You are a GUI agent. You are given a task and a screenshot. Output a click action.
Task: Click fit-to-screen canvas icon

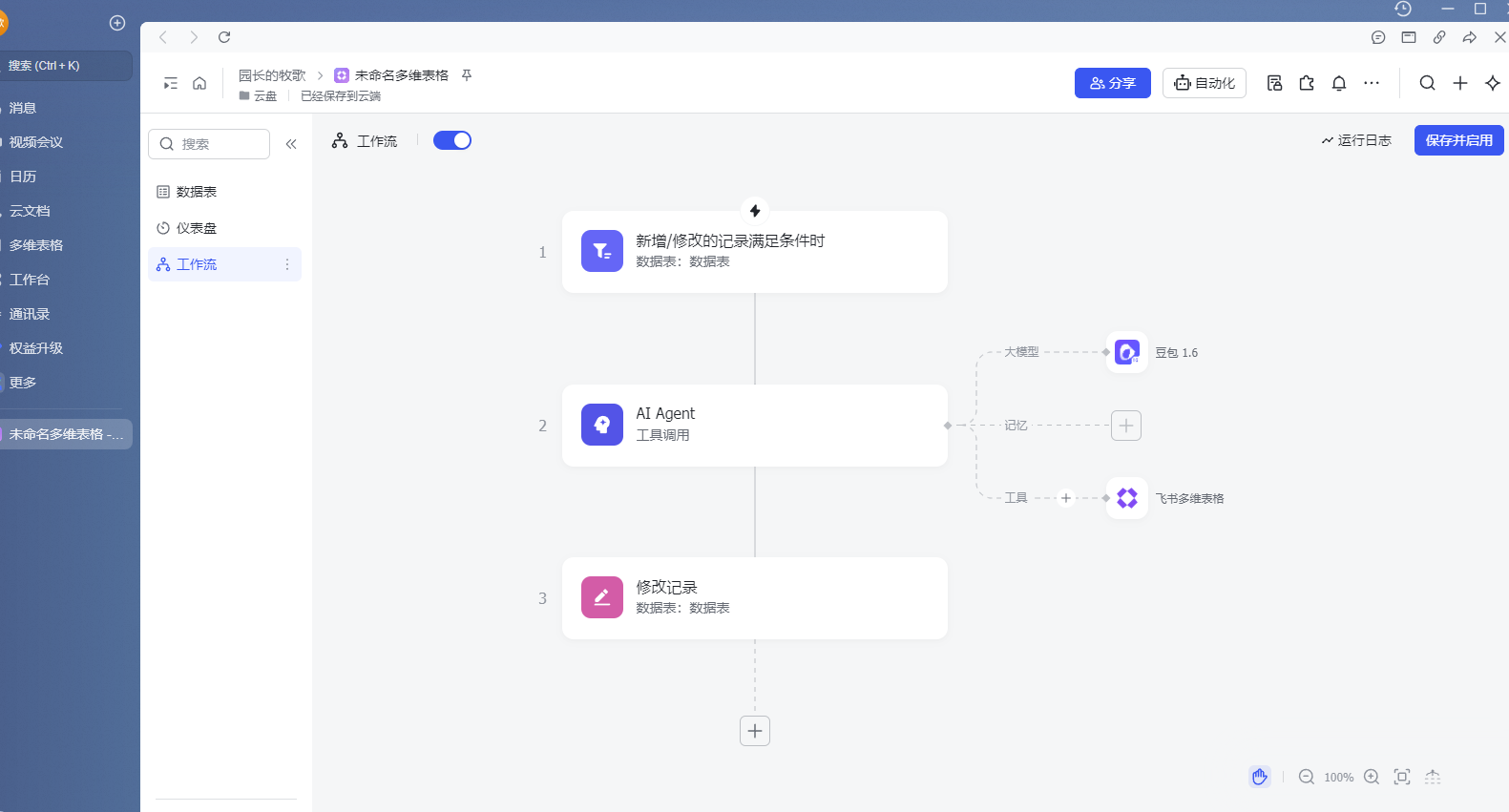click(x=1402, y=777)
